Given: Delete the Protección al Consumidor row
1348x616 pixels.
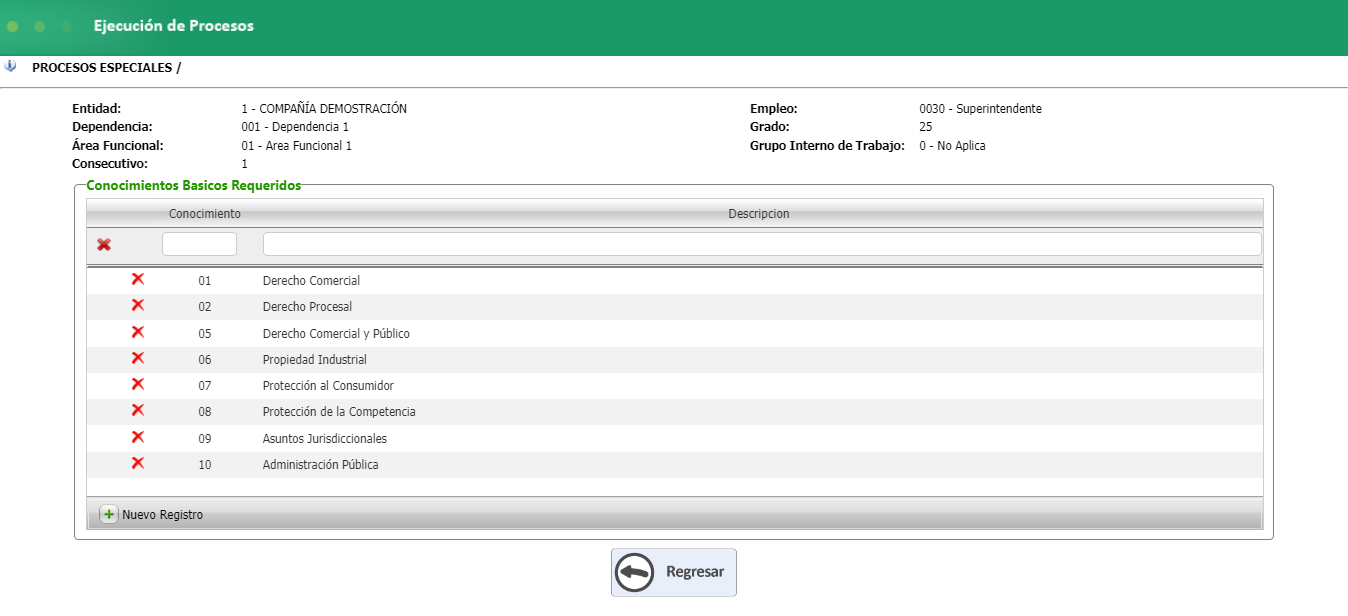Looking at the screenshot, I should [138, 384].
